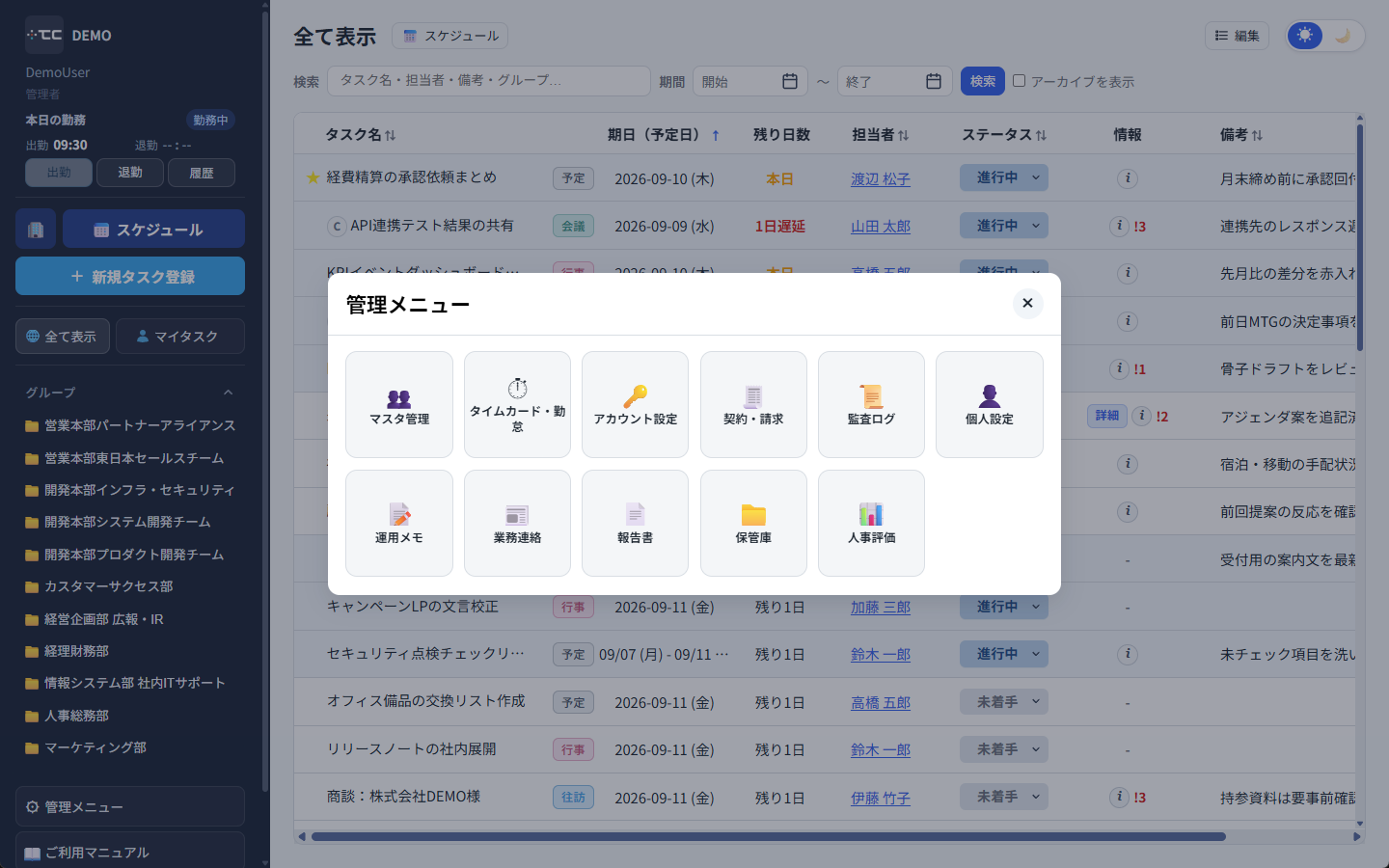Open マスタ管理 in the management menu
The height and width of the screenshot is (868, 1389).
point(399,405)
